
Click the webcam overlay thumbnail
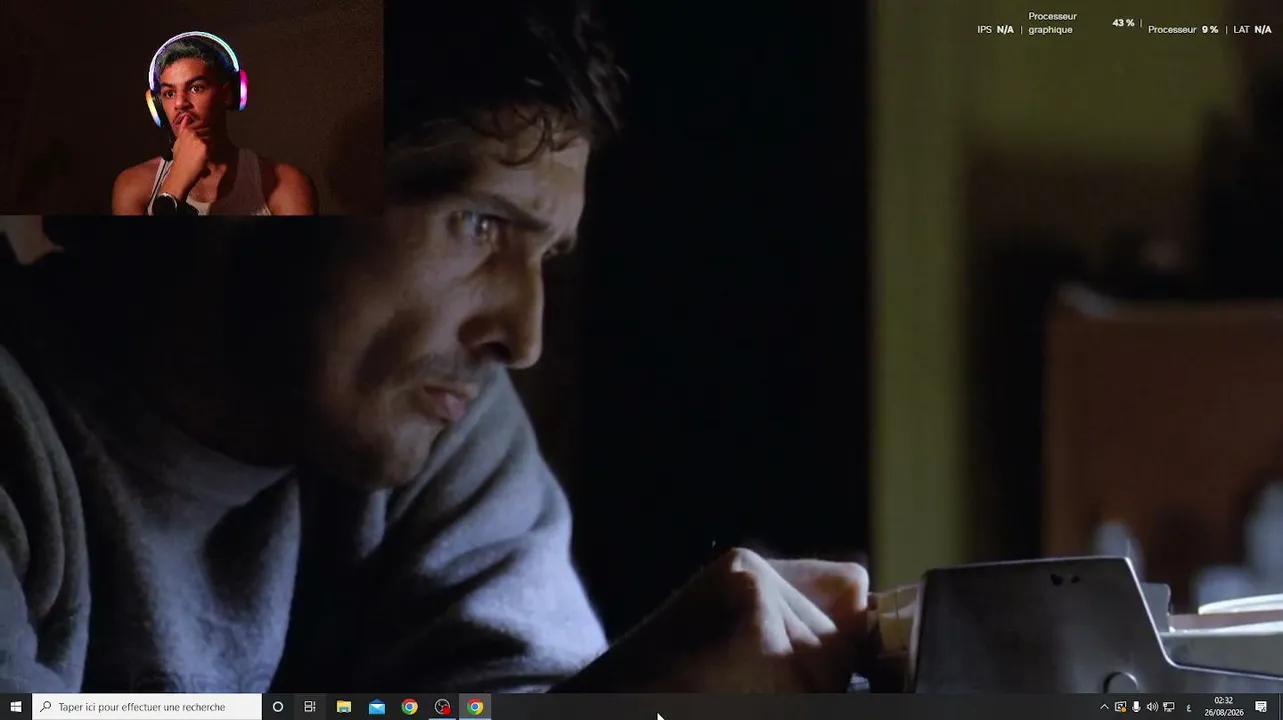pos(191,108)
